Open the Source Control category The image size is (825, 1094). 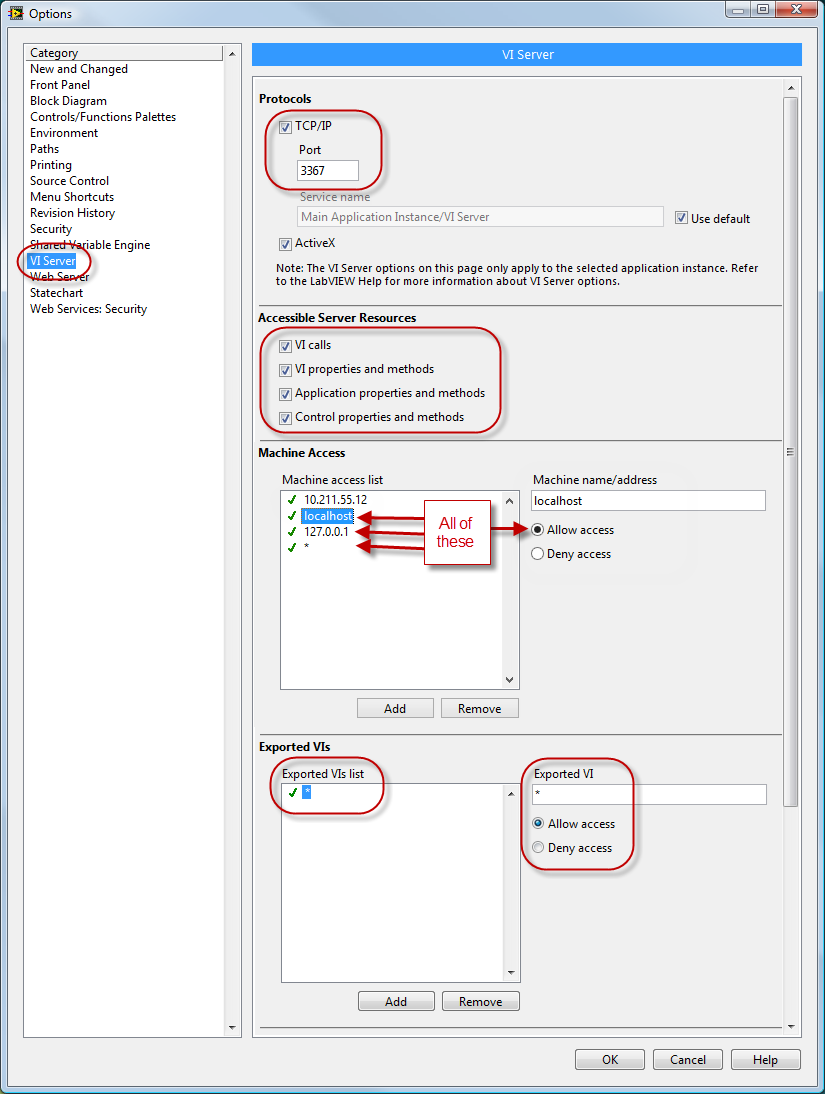(69, 181)
